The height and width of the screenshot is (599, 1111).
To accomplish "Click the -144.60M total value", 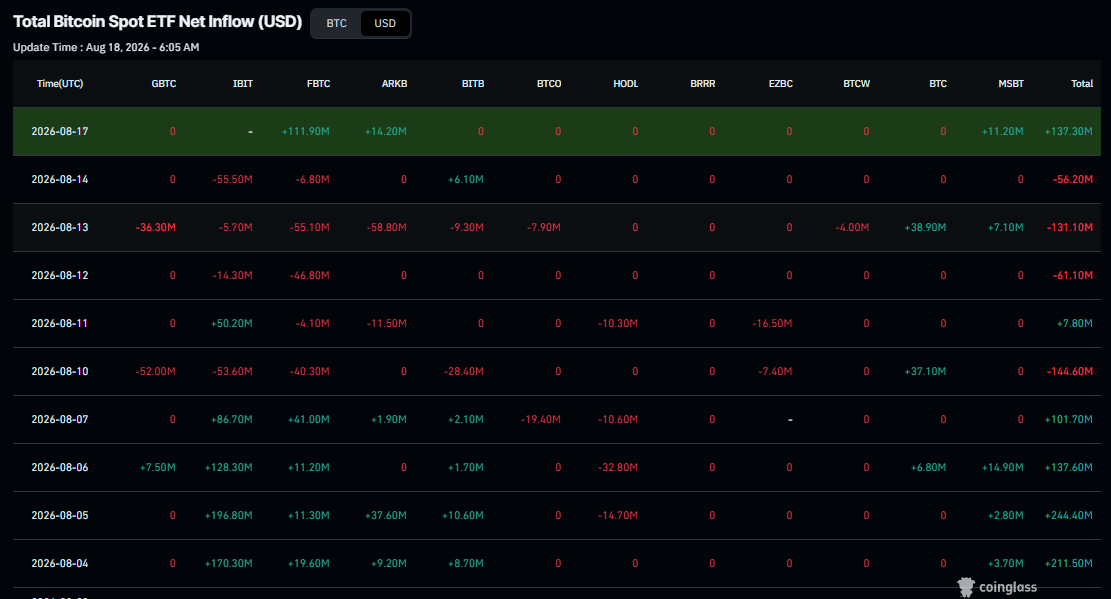I will tap(1070, 371).
